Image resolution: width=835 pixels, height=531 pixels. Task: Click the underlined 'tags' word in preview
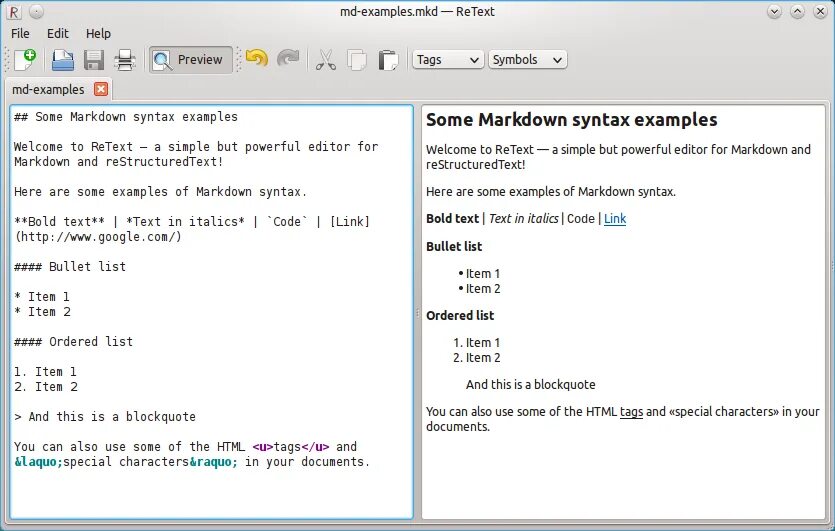coord(632,412)
